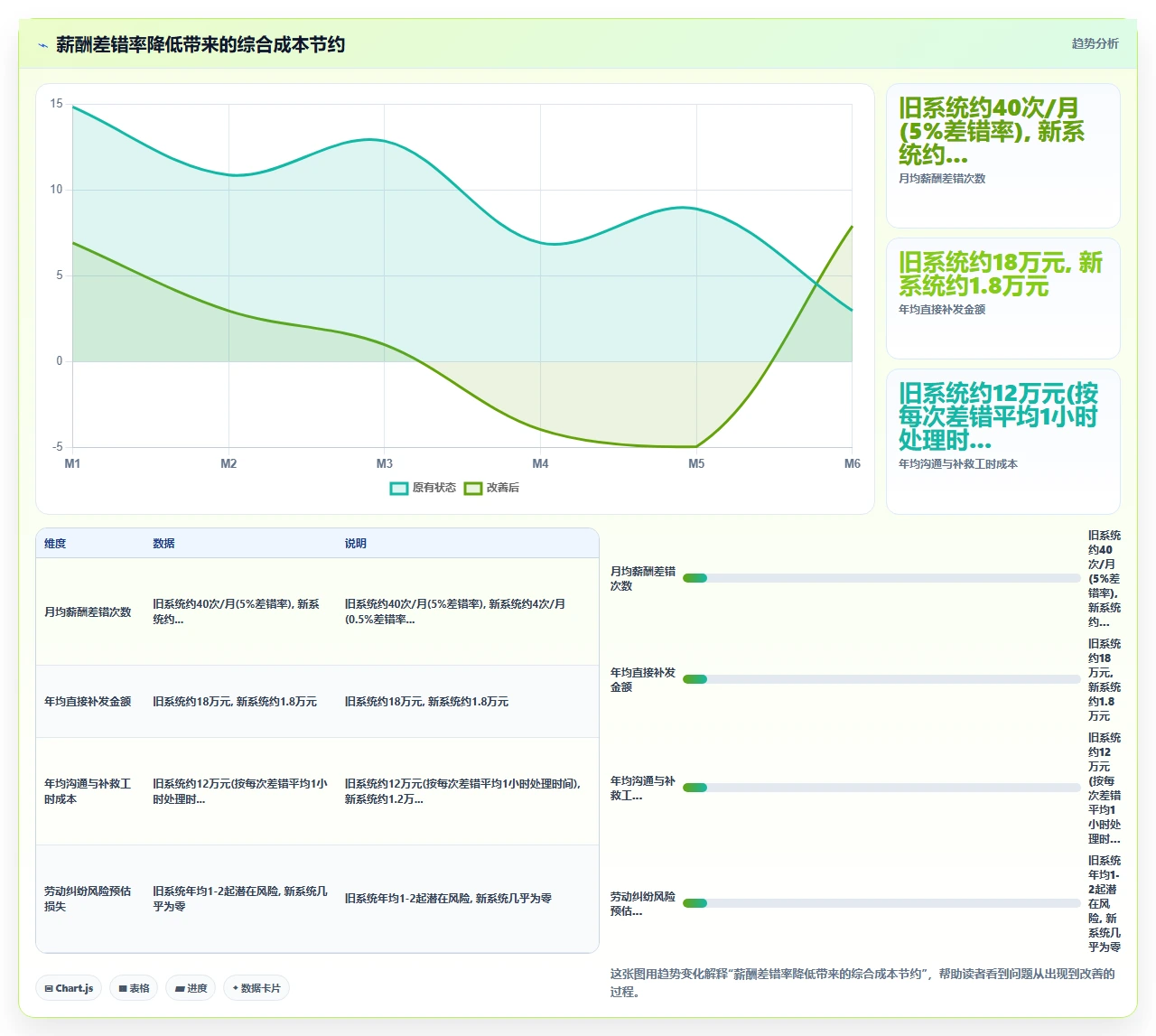This screenshot has height=1036, width=1156.
Task: Click the lightning icon beside the title
Action: coord(42,45)
